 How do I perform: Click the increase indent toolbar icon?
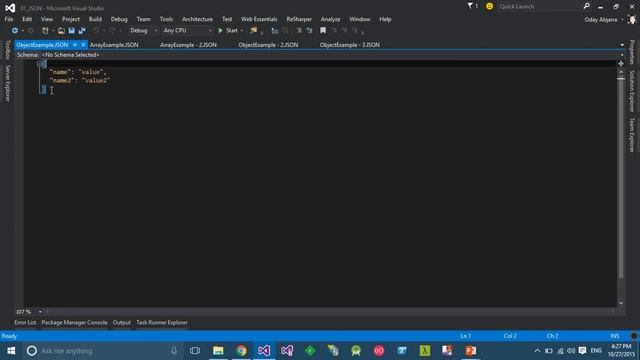[309, 31]
